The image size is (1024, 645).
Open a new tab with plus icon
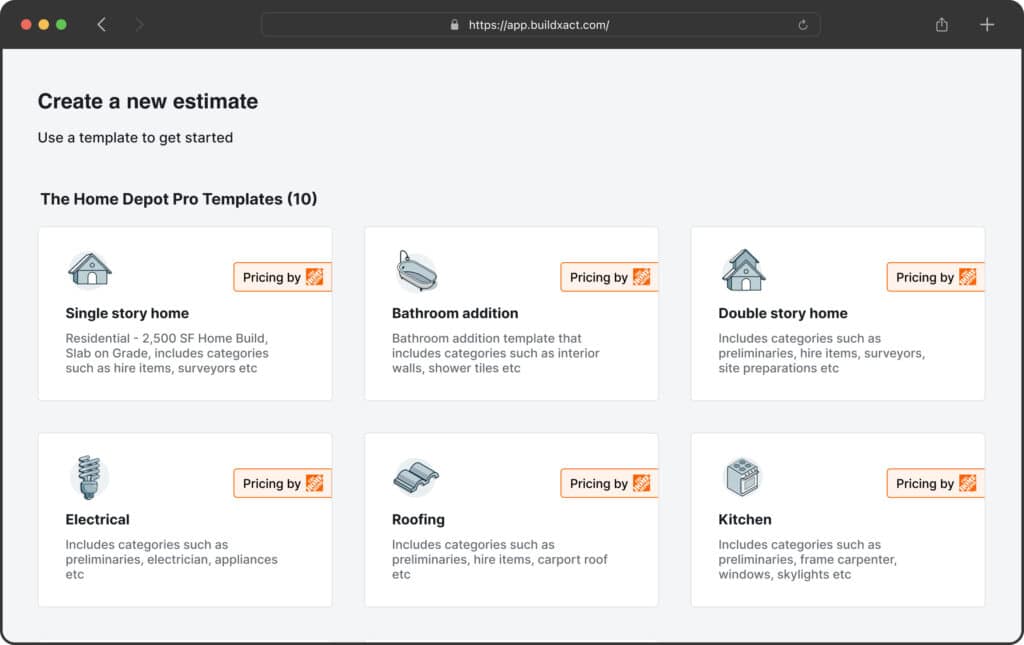click(x=987, y=25)
